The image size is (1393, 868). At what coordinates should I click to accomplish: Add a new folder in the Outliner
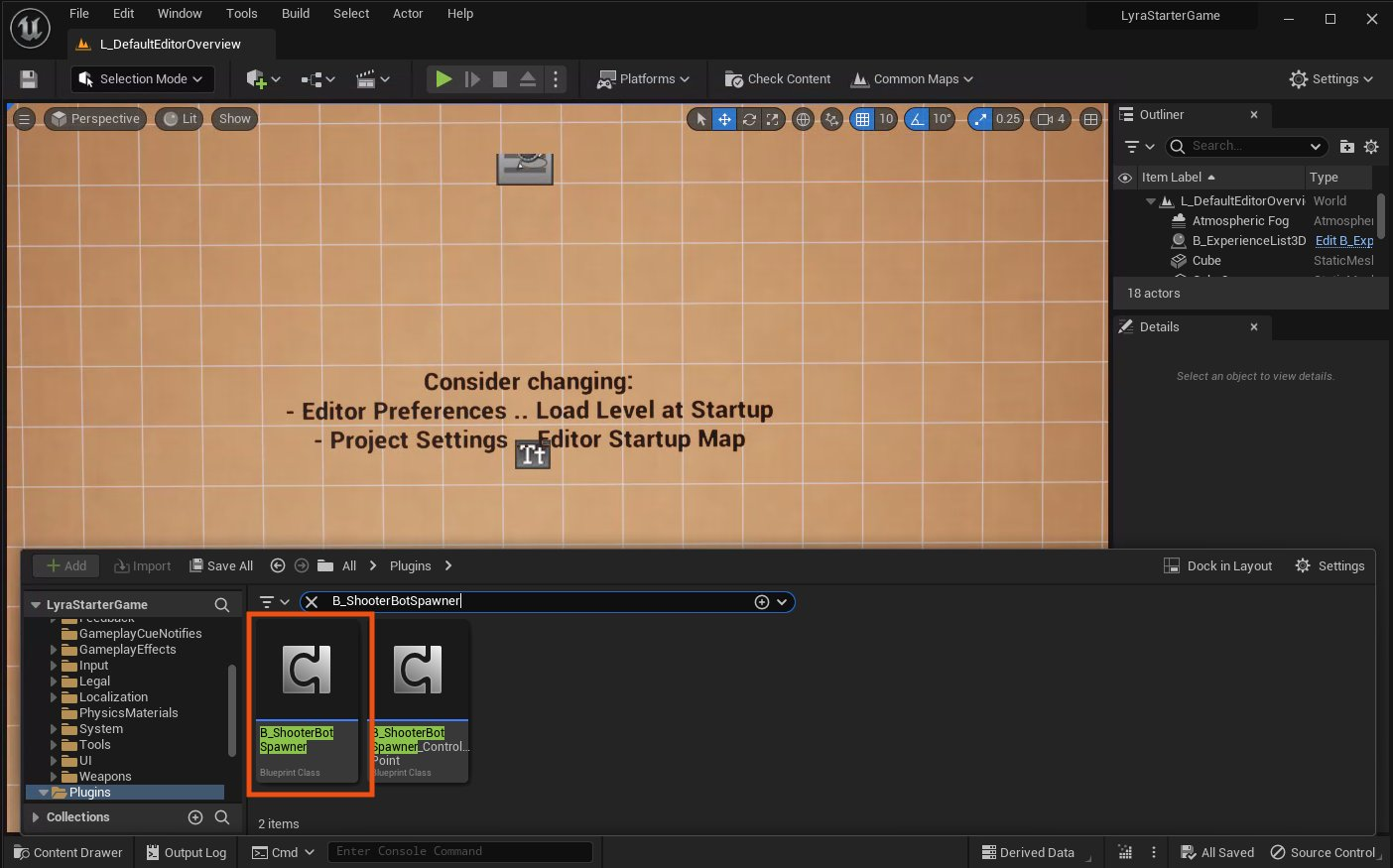[x=1346, y=147]
